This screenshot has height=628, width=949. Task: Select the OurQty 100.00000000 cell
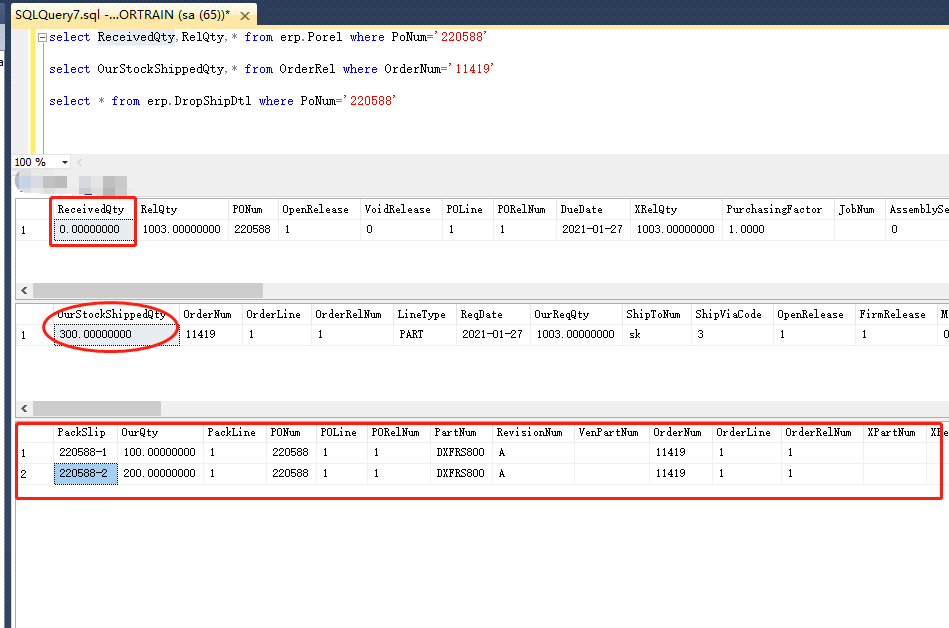(158, 453)
